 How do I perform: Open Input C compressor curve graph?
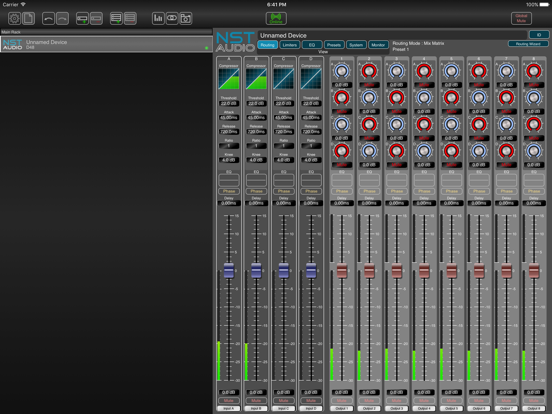coord(284,79)
